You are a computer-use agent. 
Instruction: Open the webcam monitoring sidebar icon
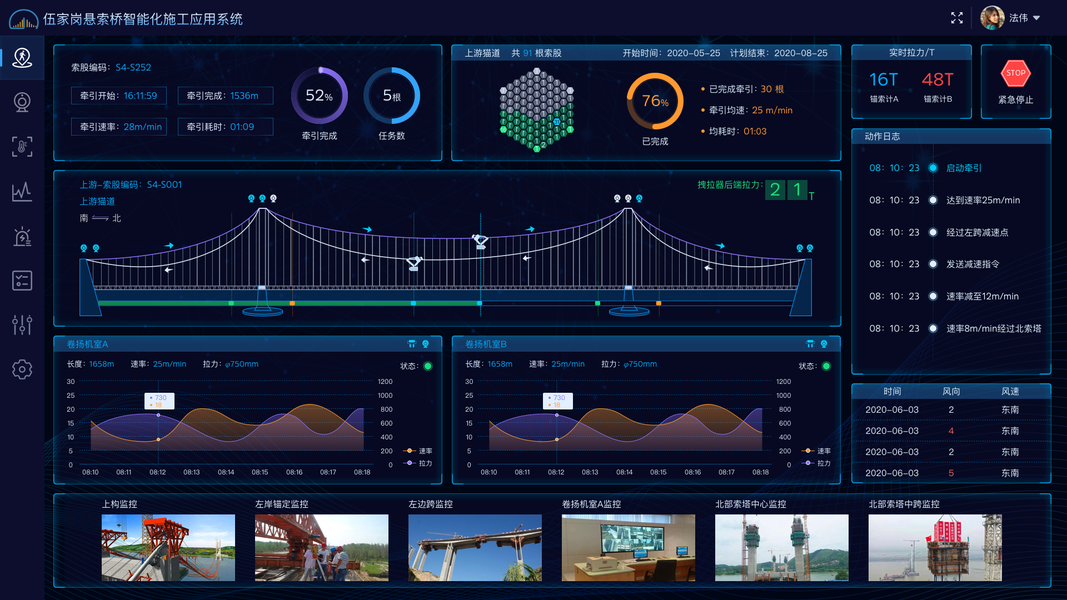coord(22,102)
